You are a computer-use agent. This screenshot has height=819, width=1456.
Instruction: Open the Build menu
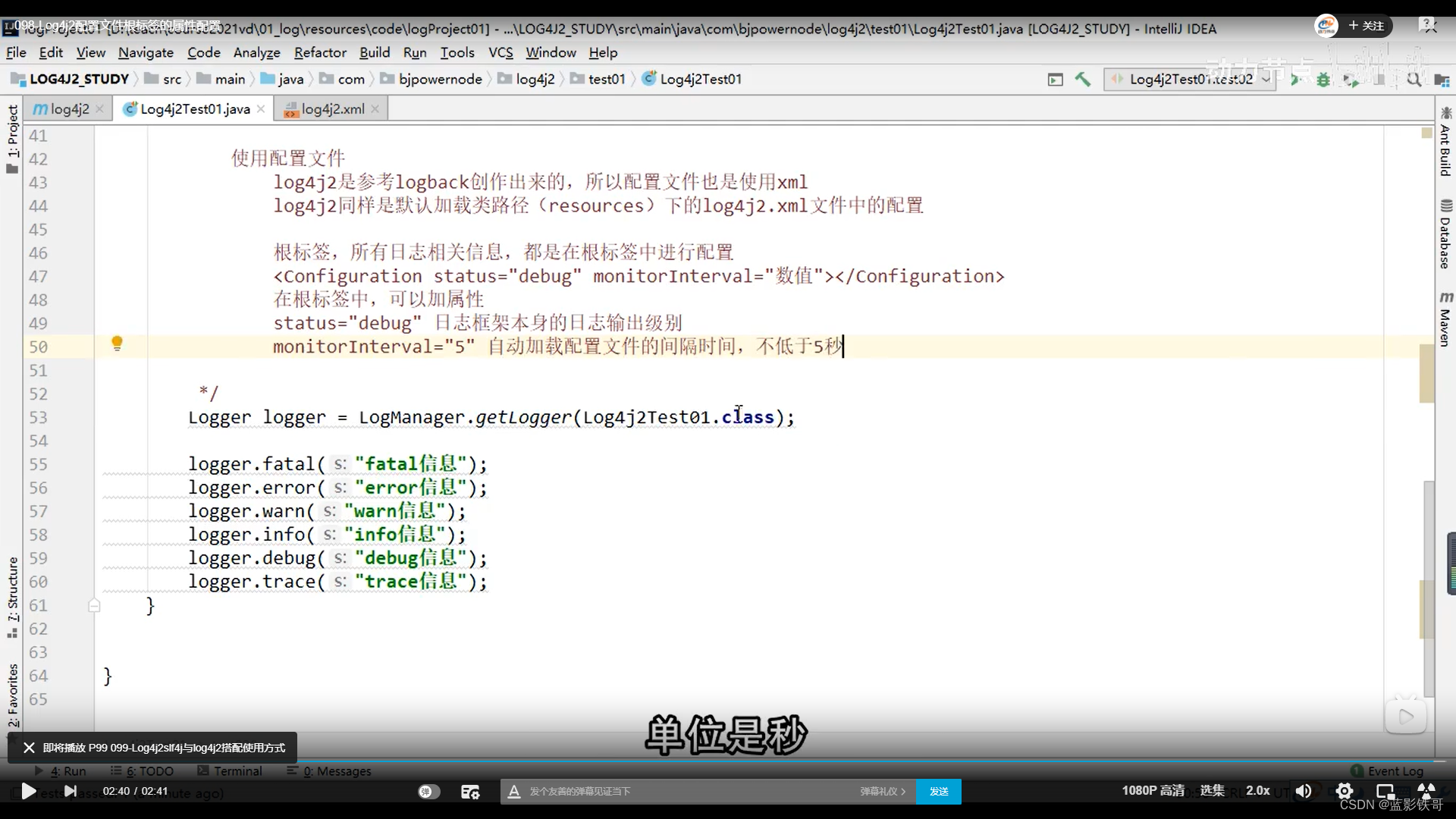coord(375,52)
